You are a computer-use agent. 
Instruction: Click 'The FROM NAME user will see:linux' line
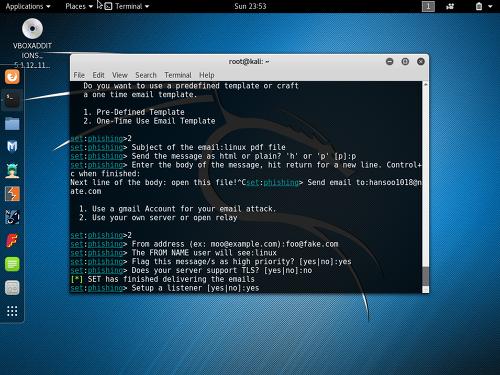click(x=173, y=253)
